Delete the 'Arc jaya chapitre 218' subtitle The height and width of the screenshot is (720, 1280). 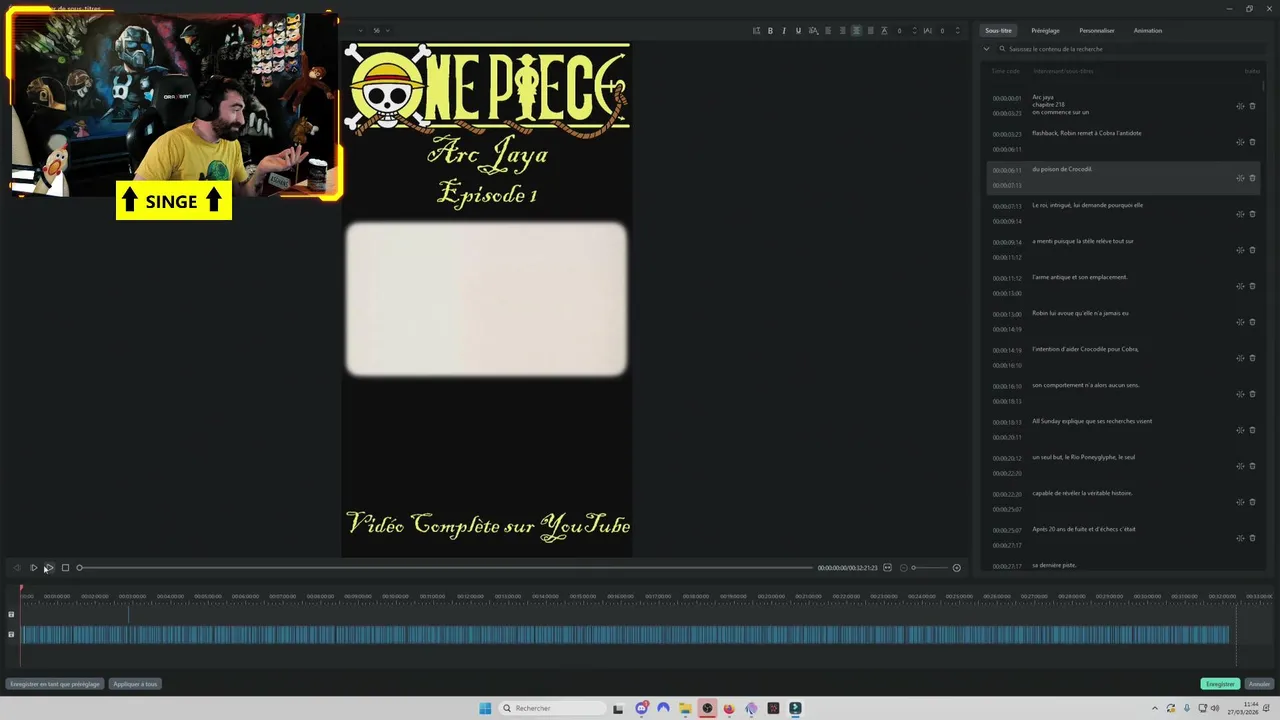coord(1252,106)
